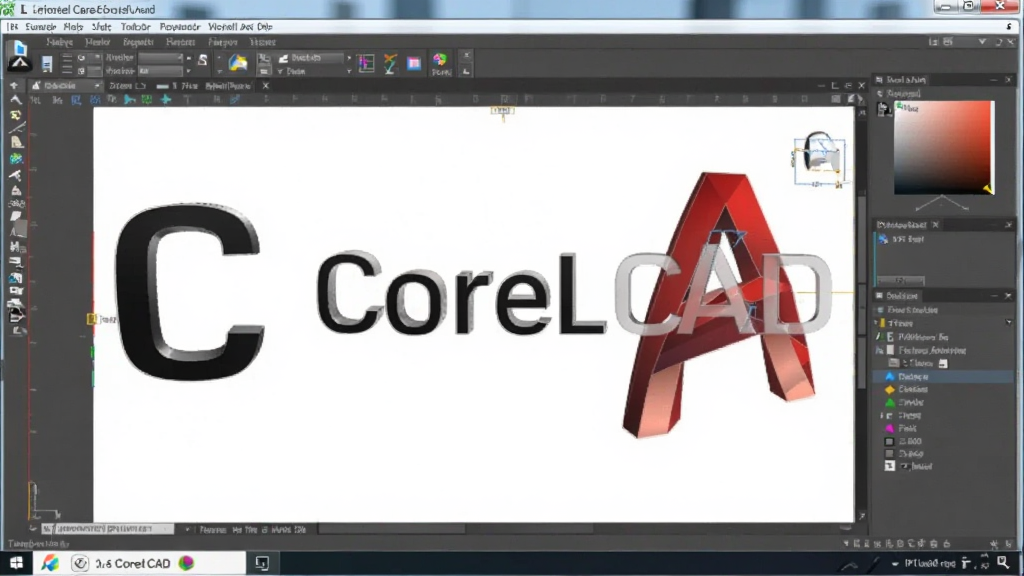Click the yellow marker at color picker's bottom-right corner
Screen dimensions: 1024x576
tap(988, 189)
